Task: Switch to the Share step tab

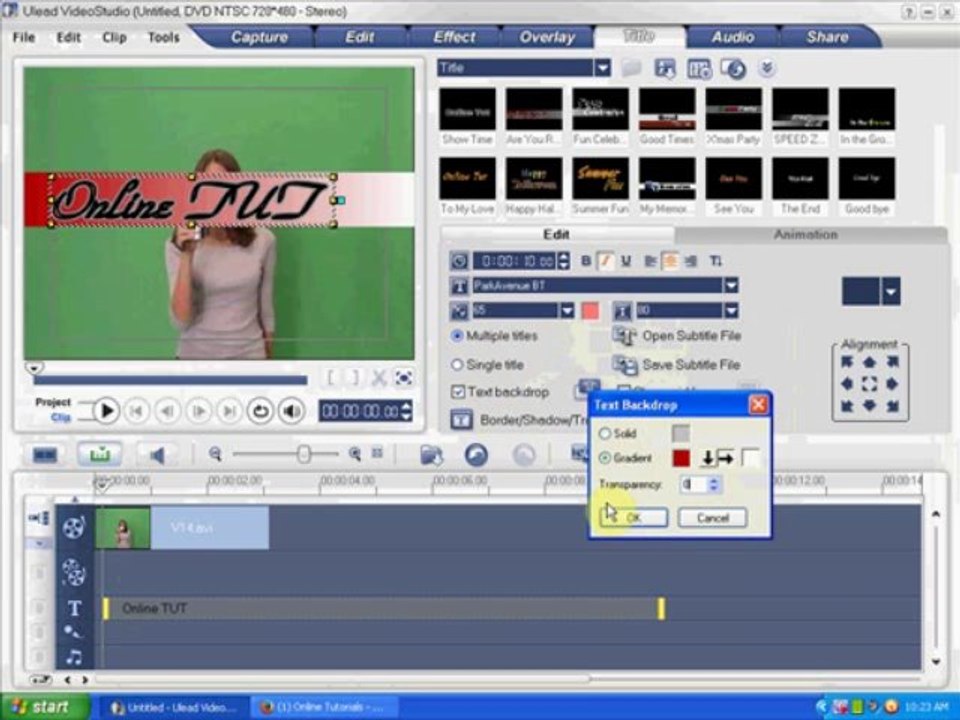Action: pos(827,37)
